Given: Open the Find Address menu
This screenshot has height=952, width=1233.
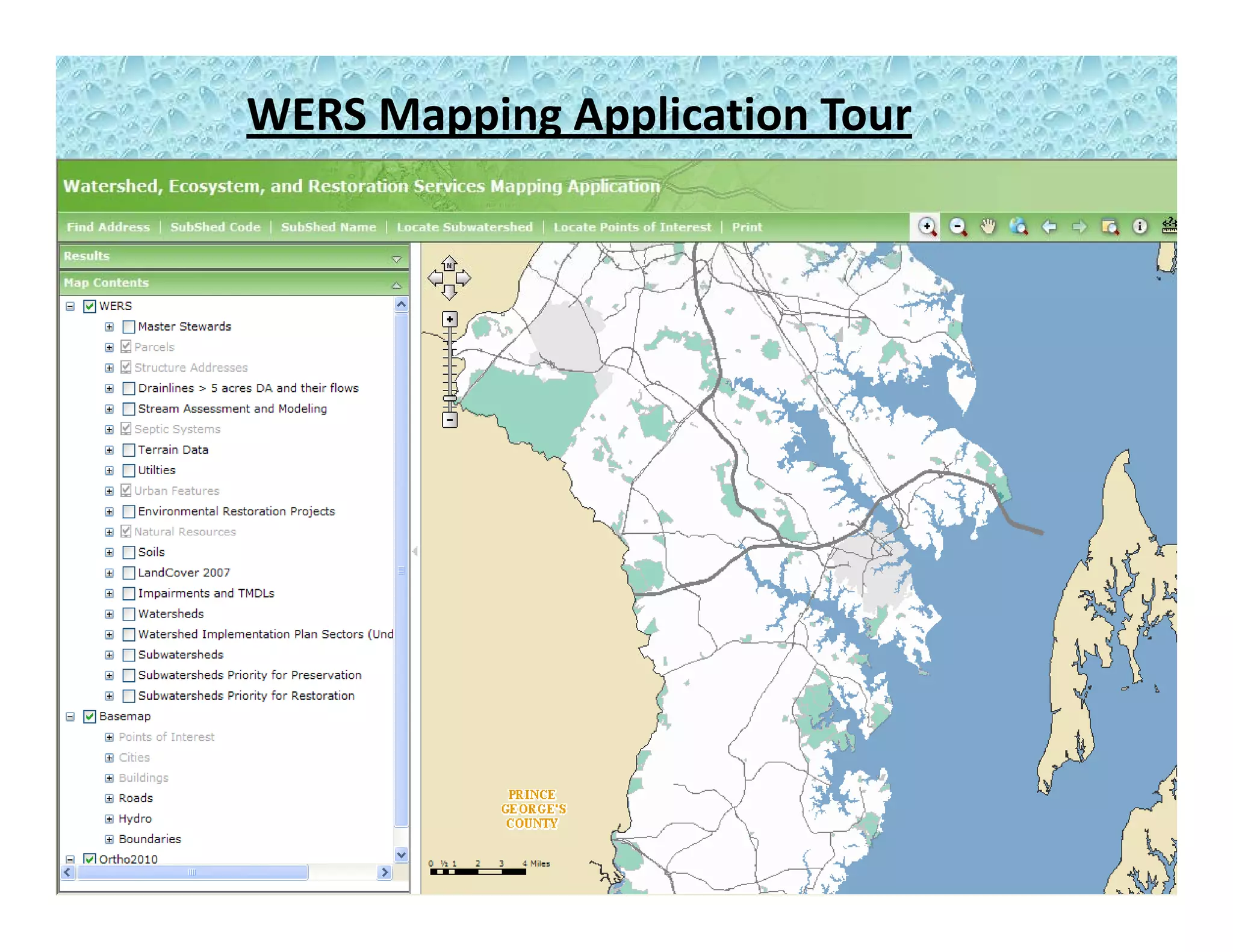Looking at the screenshot, I should coord(108,227).
